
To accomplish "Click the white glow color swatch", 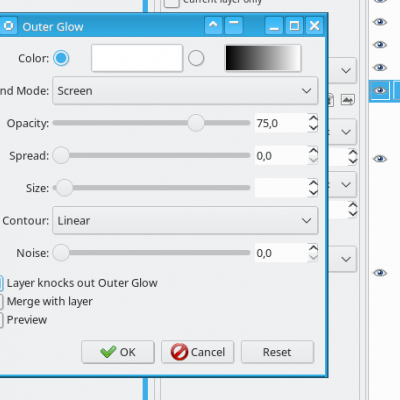I will [x=137, y=58].
